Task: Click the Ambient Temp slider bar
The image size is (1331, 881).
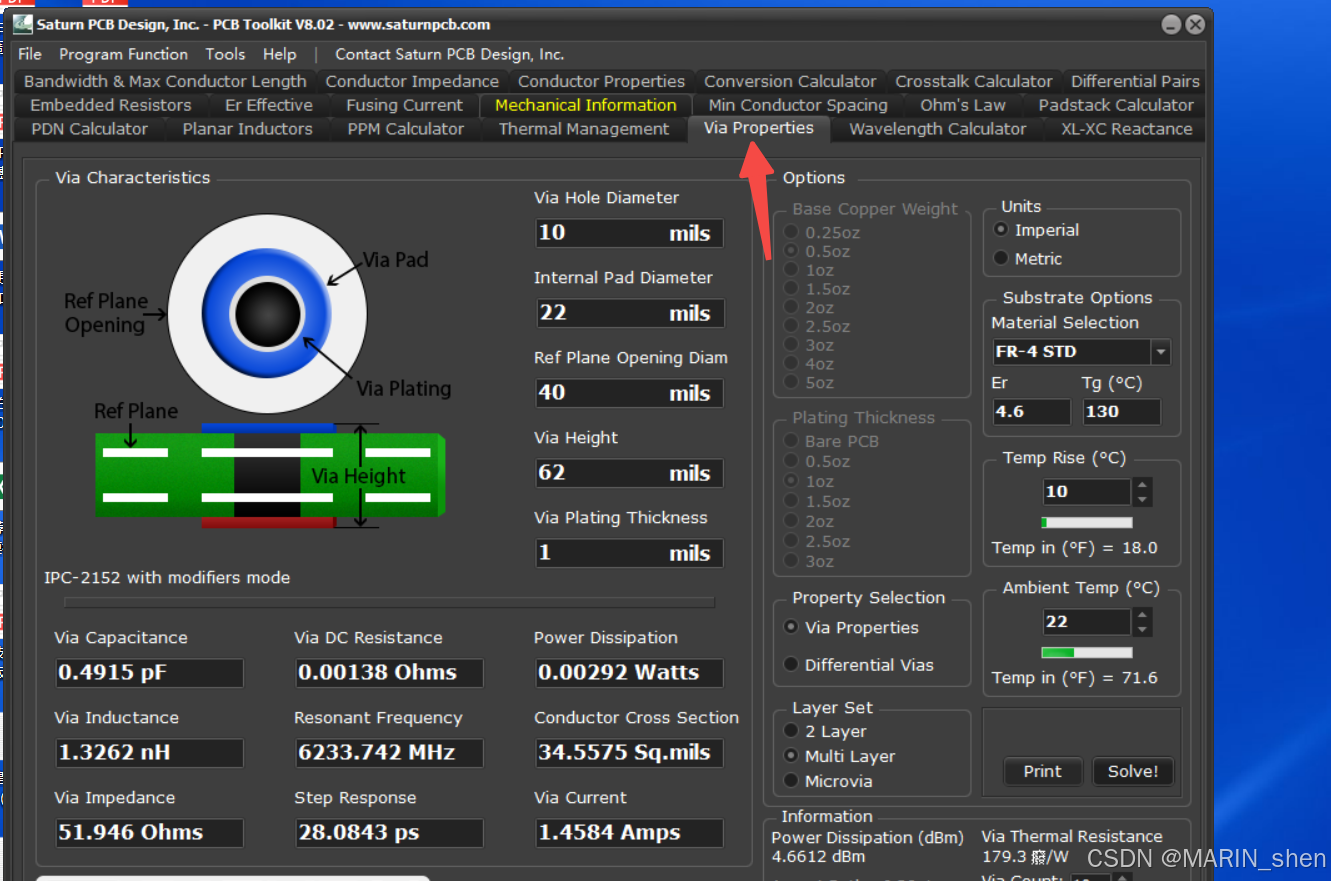Action: pos(1087,653)
